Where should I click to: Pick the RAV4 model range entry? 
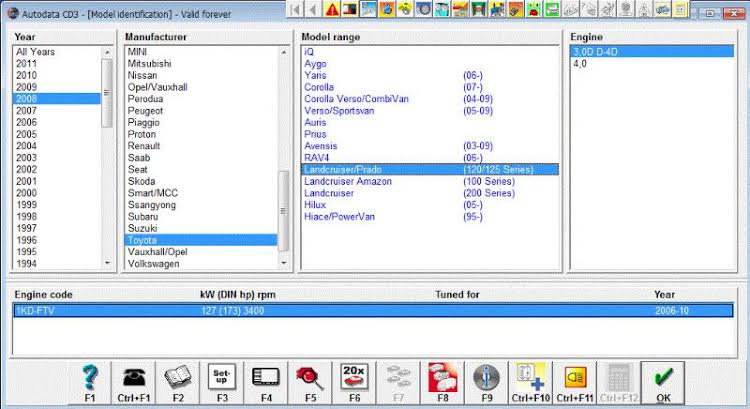[316, 157]
